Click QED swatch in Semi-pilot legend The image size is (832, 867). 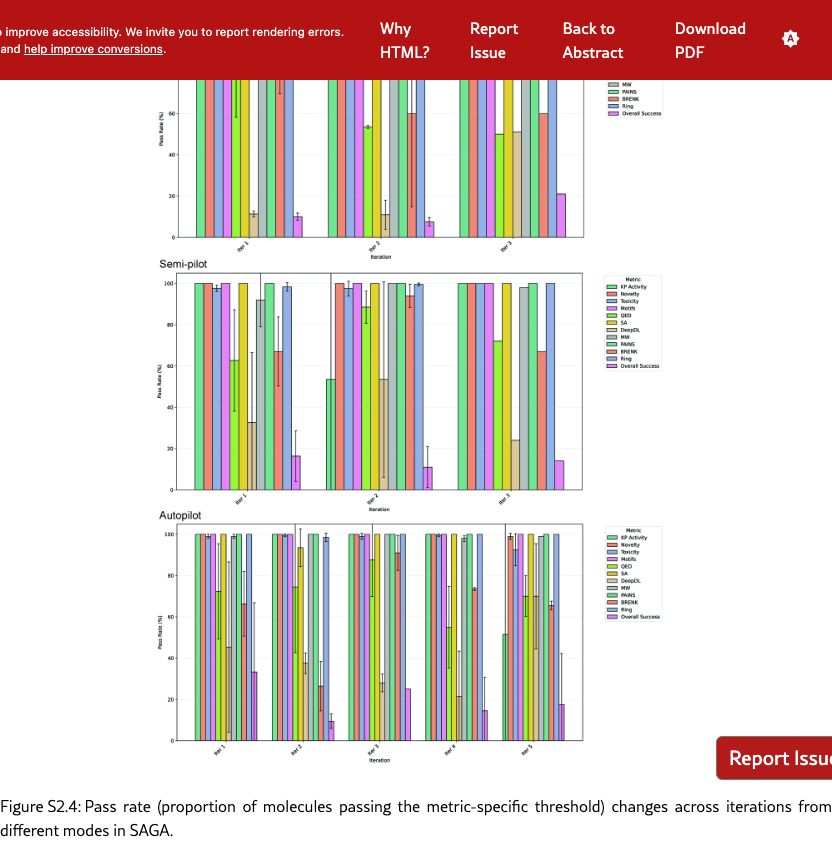click(x=613, y=316)
